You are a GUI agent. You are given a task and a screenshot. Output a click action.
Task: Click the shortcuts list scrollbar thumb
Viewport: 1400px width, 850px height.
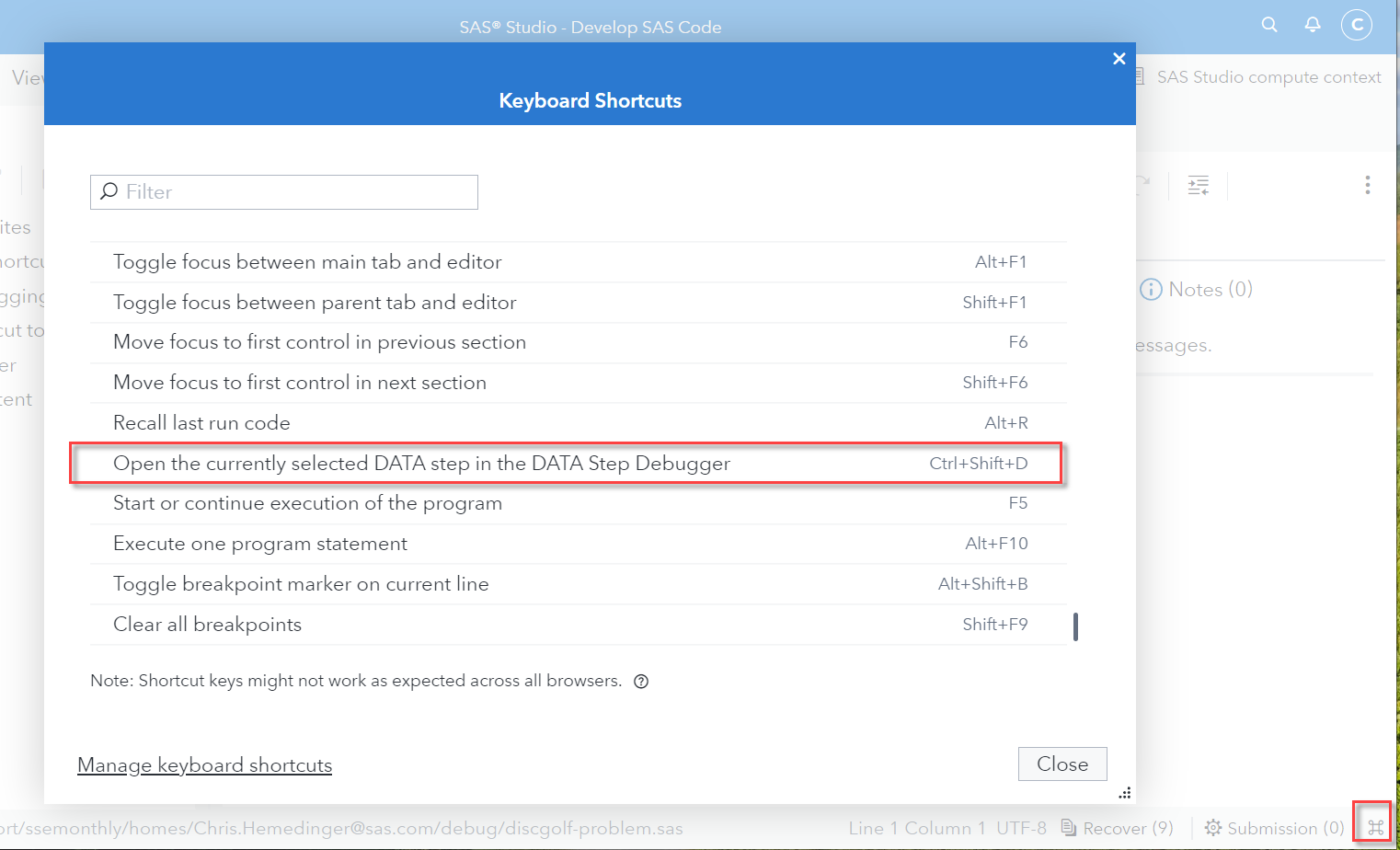click(1075, 626)
